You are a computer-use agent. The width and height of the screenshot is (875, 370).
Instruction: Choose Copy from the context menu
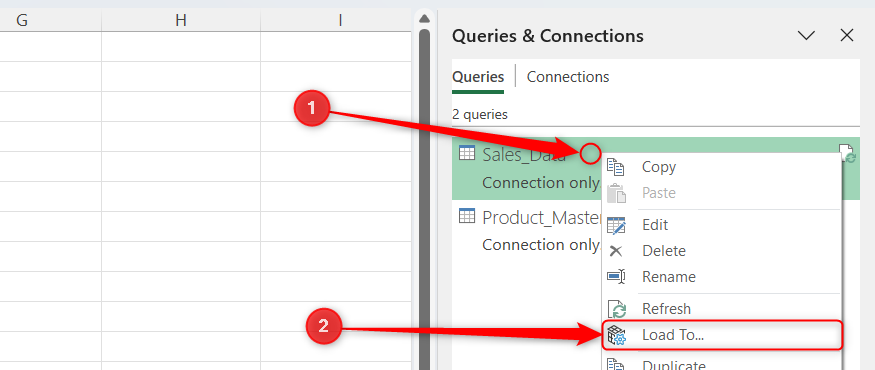click(x=722, y=167)
